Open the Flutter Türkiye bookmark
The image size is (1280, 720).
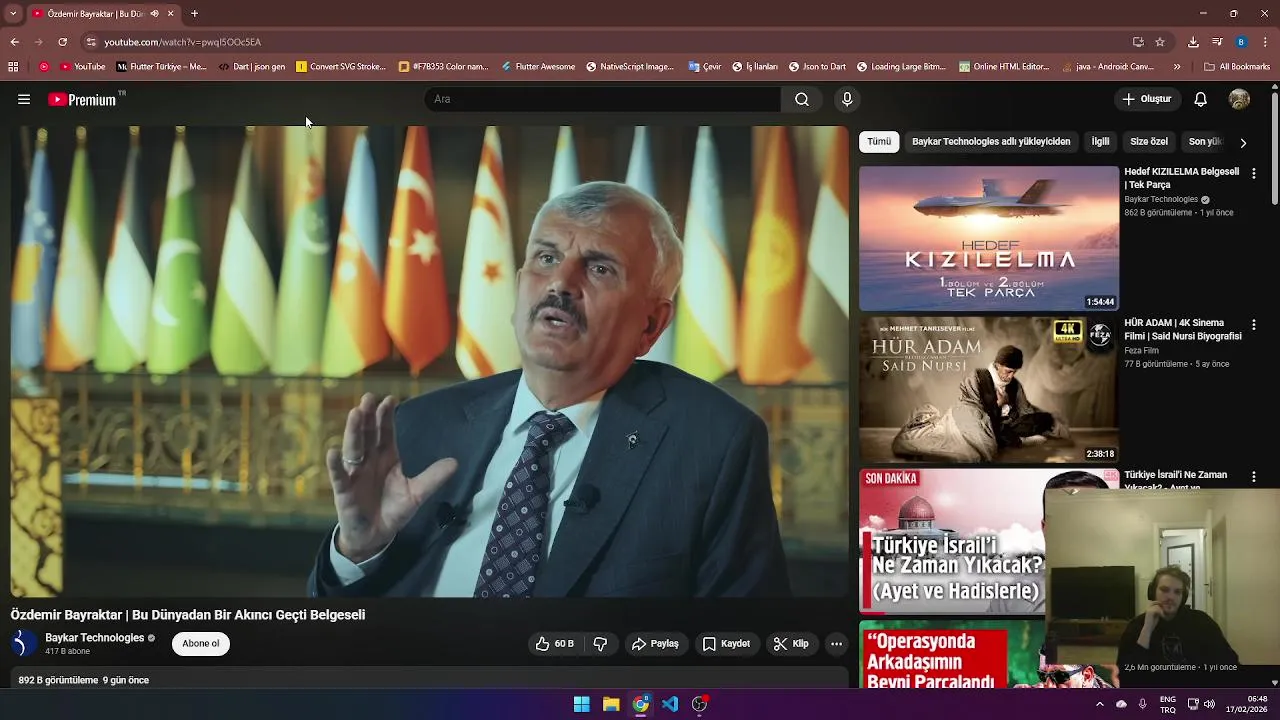point(162,67)
